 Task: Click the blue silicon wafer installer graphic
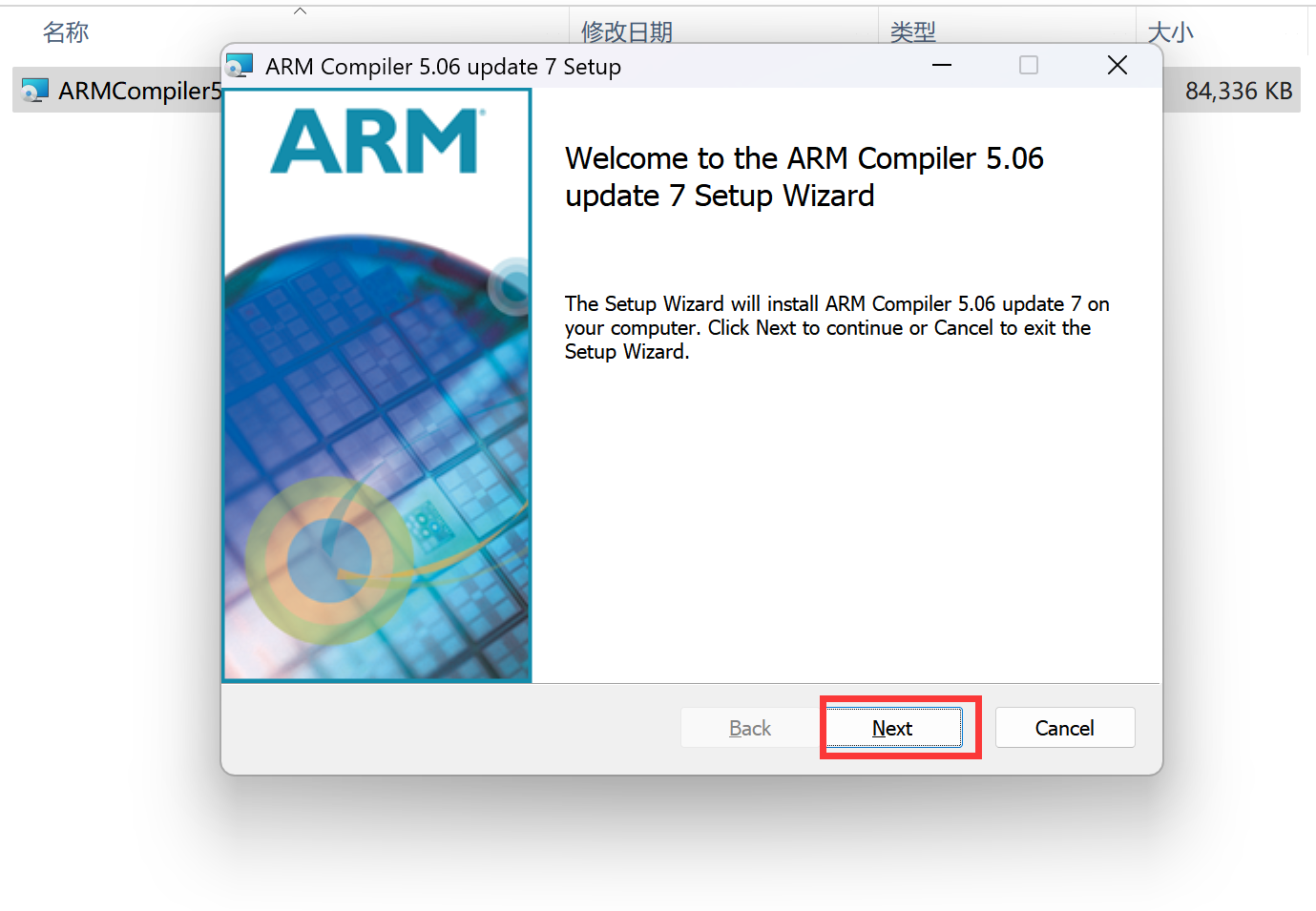[375, 448]
